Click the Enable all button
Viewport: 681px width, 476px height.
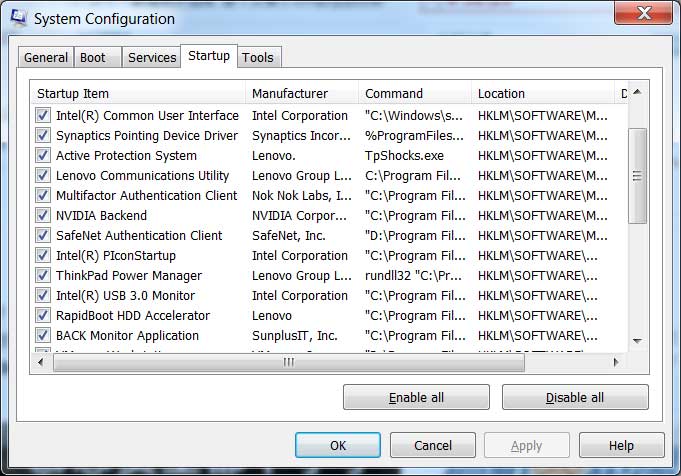pos(416,397)
